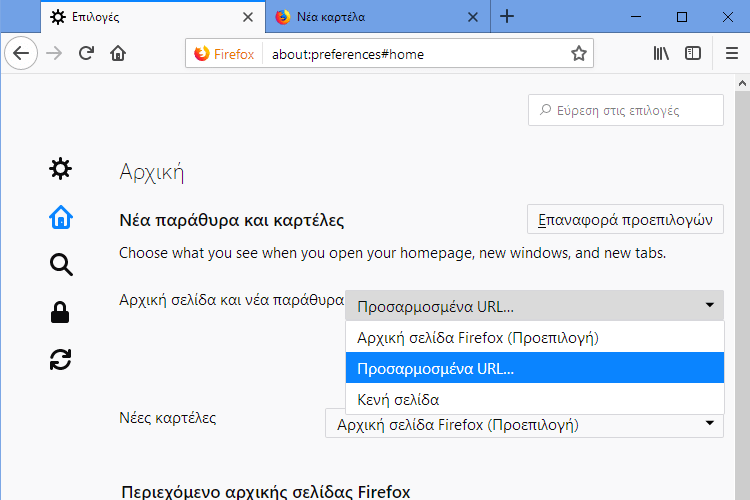
Task: Open a new tab with plus button
Action: 507,17
